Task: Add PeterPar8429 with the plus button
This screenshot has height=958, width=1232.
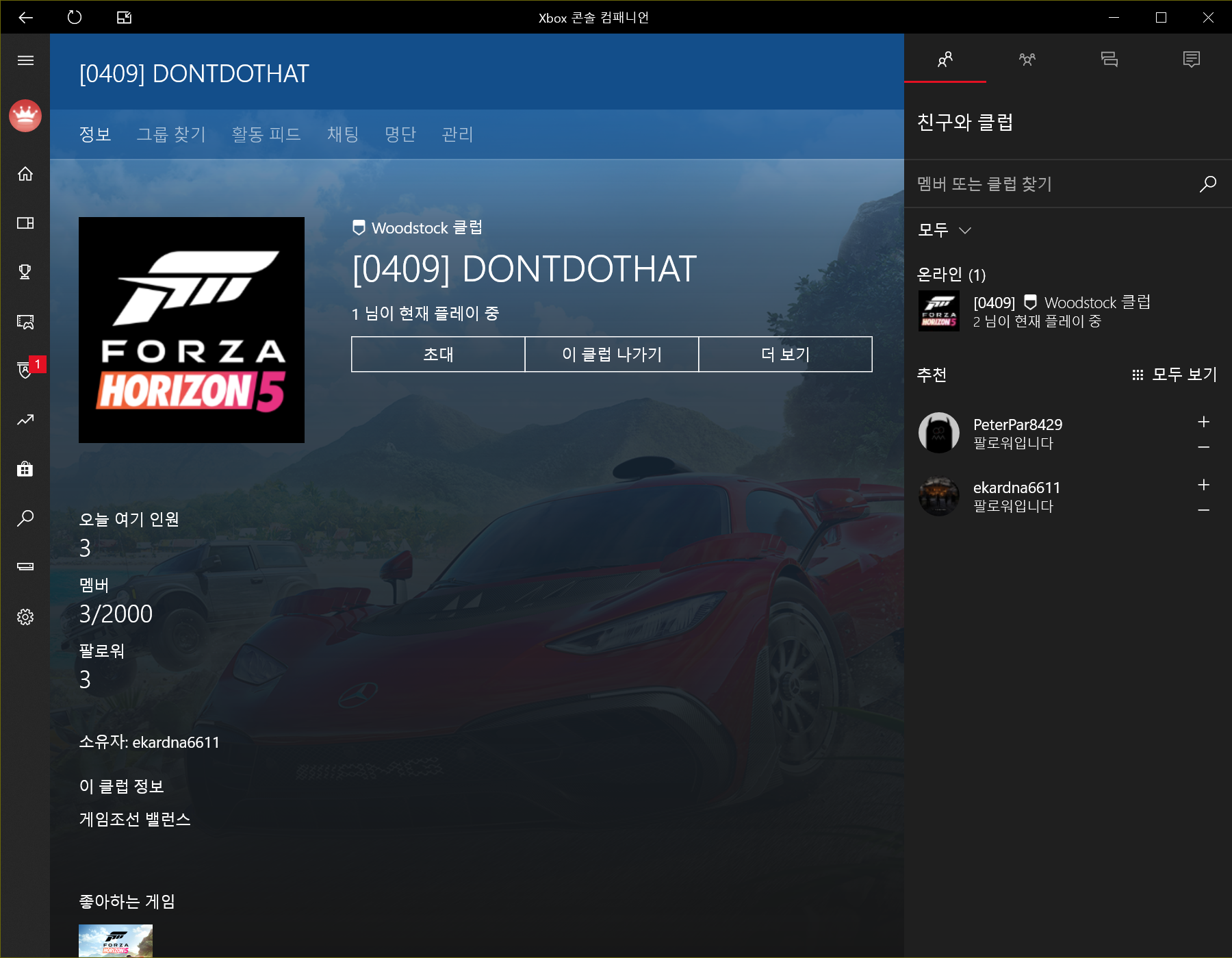Action: point(1203,422)
